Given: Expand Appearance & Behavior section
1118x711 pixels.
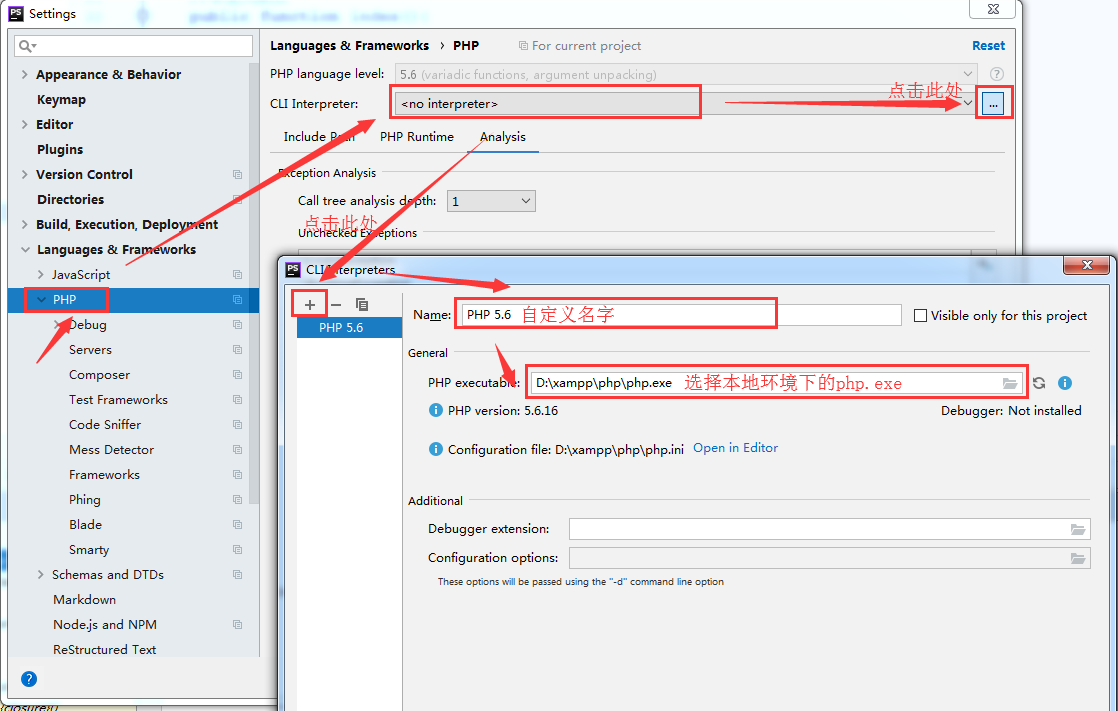Looking at the screenshot, I should click(25, 74).
